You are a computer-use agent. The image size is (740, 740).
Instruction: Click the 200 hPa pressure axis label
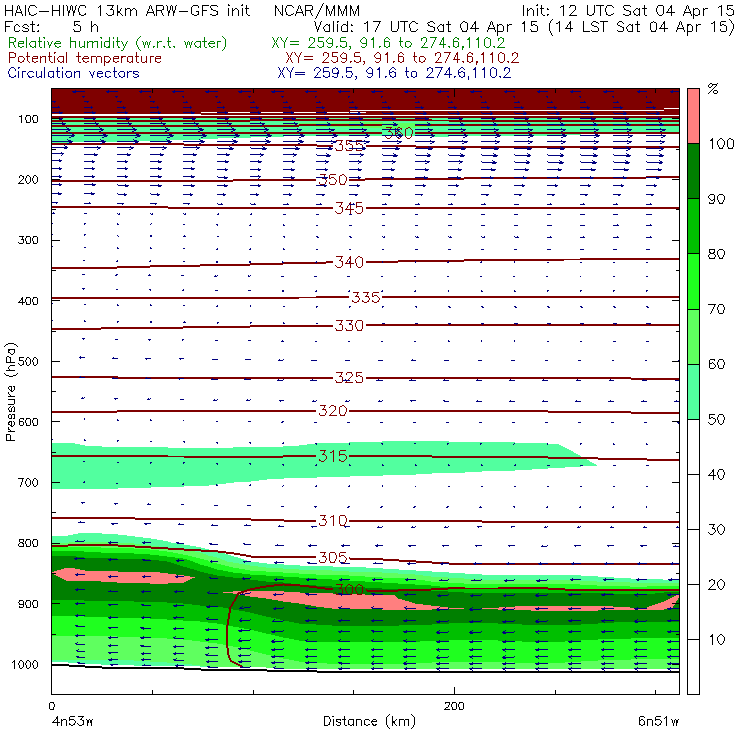point(28,180)
